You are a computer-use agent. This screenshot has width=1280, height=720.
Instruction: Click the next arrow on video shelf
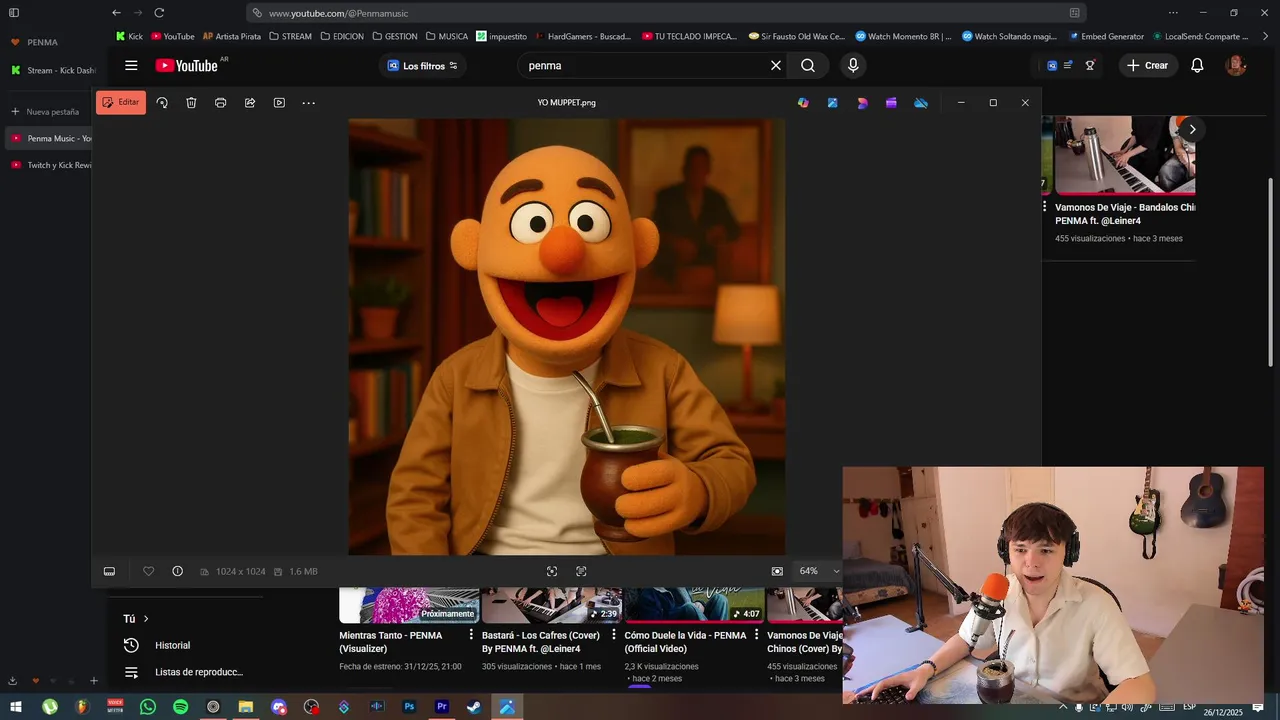pos(1192,129)
